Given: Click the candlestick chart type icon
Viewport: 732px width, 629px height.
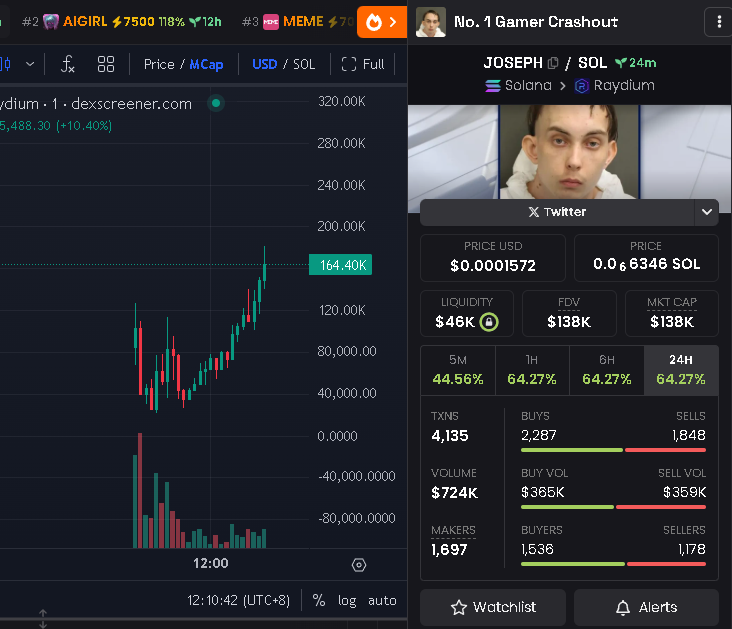Looking at the screenshot, I should tap(6, 64).
